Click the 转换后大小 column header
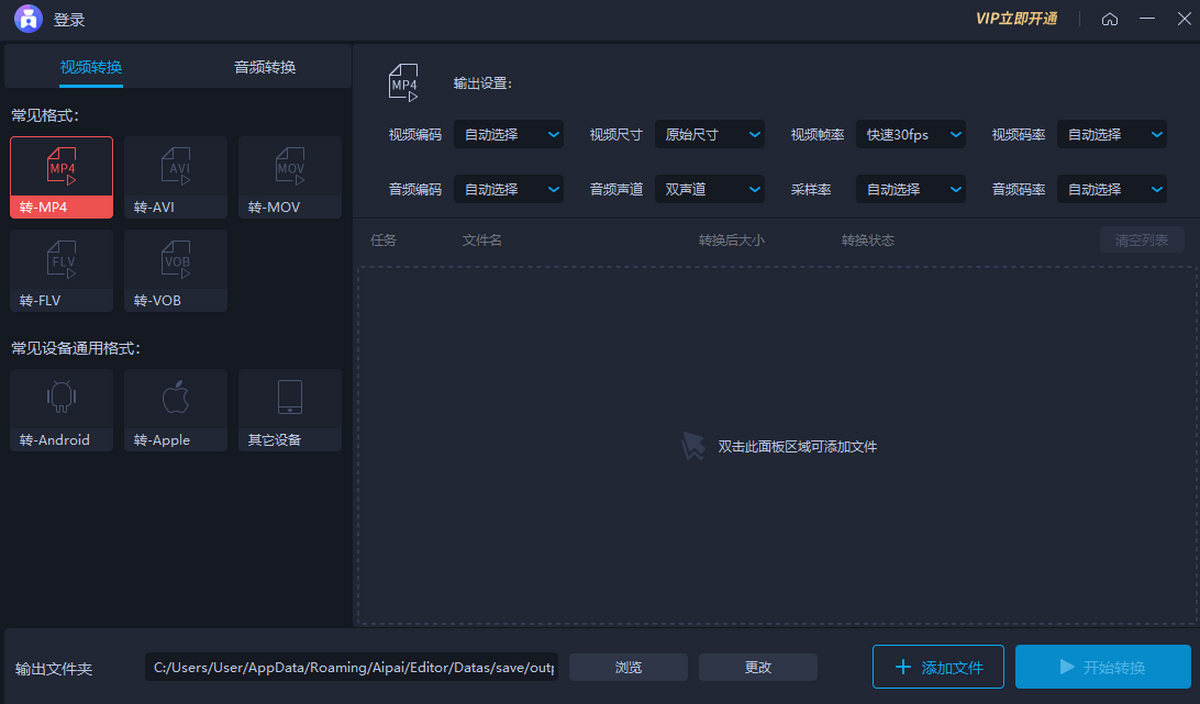 (732, 240)
